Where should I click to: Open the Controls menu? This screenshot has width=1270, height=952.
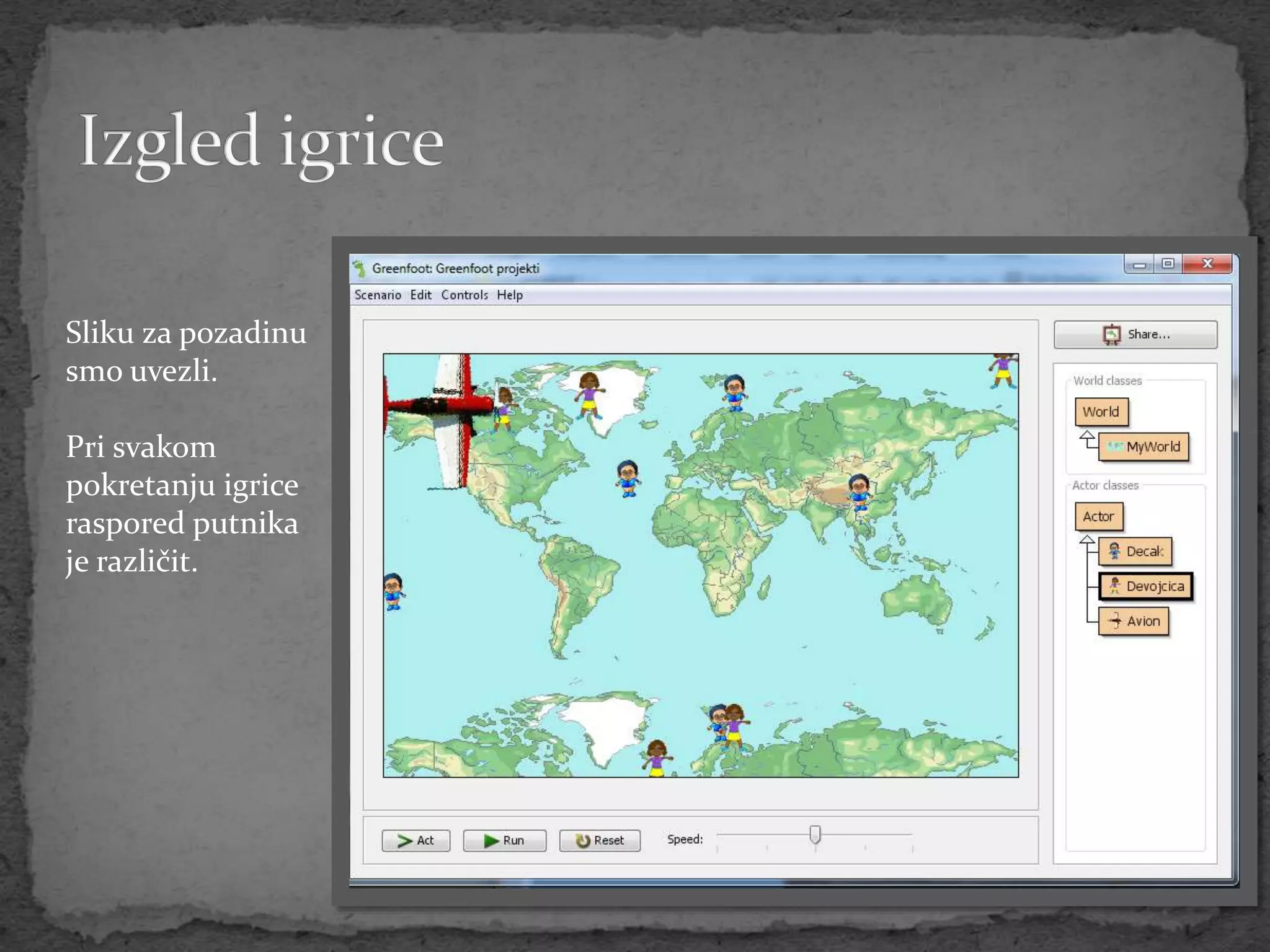click(464, 295)
